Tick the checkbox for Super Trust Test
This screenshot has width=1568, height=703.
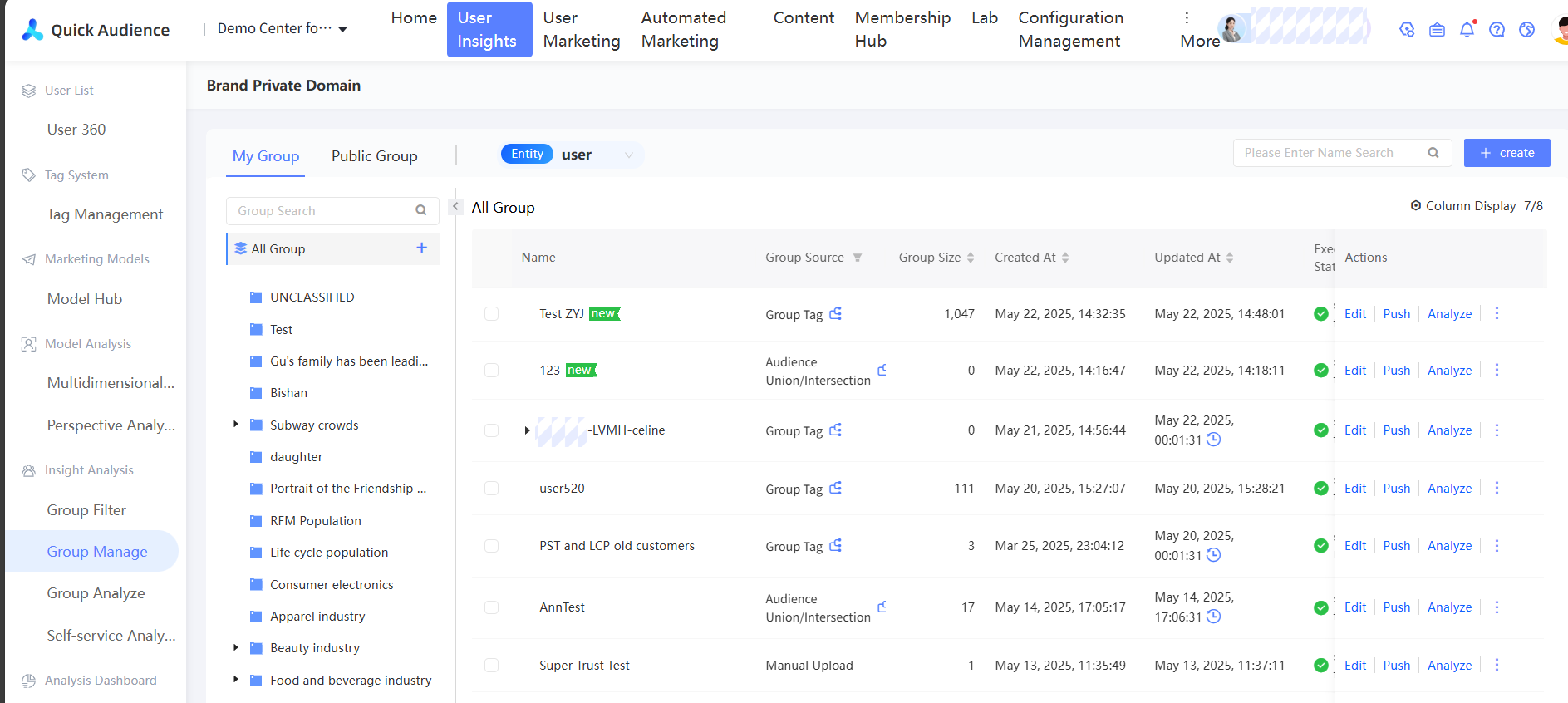click(x=492, y=665)
